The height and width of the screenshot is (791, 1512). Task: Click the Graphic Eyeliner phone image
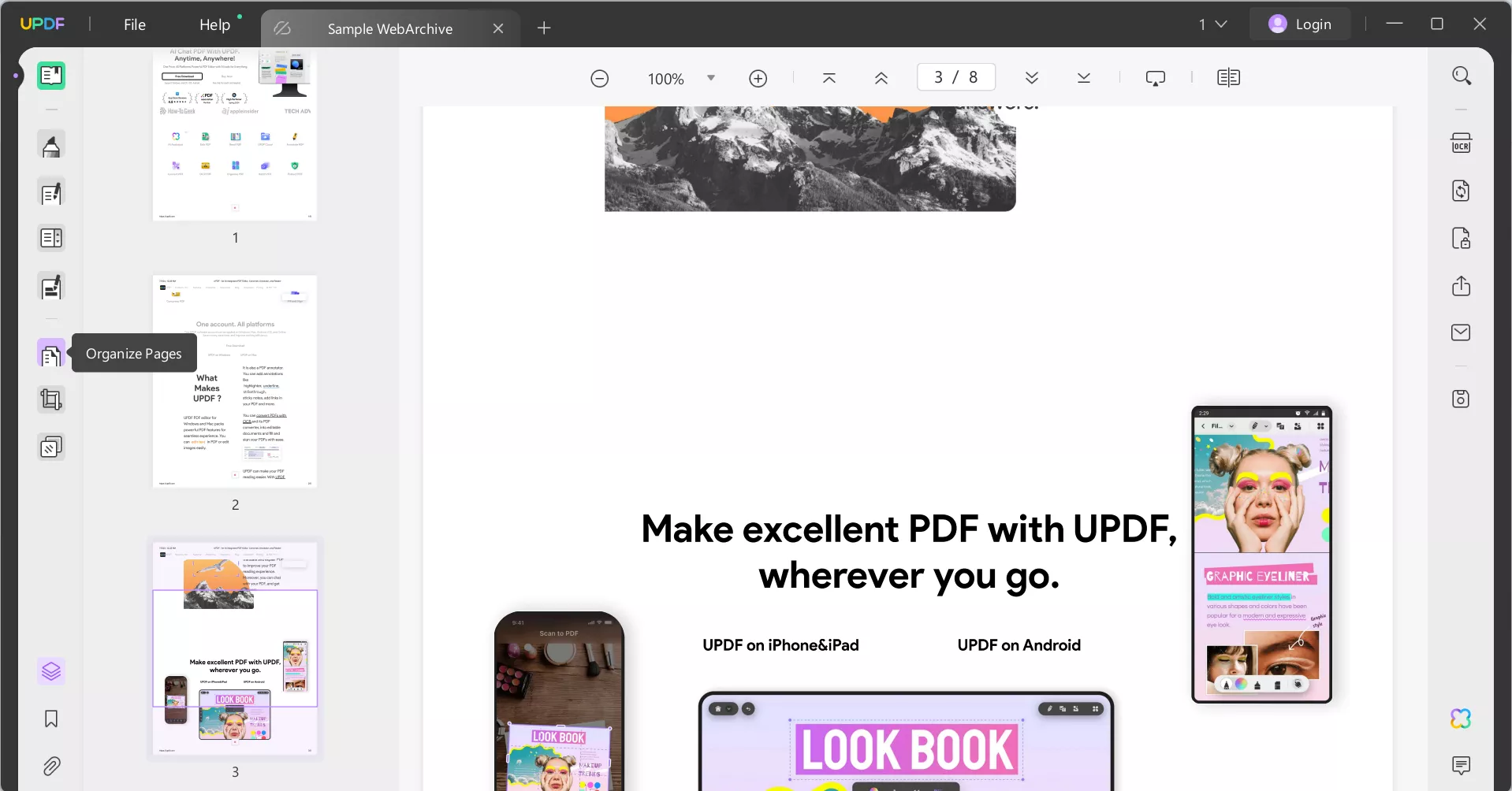pyautogui.click(x=1261, y=555)
